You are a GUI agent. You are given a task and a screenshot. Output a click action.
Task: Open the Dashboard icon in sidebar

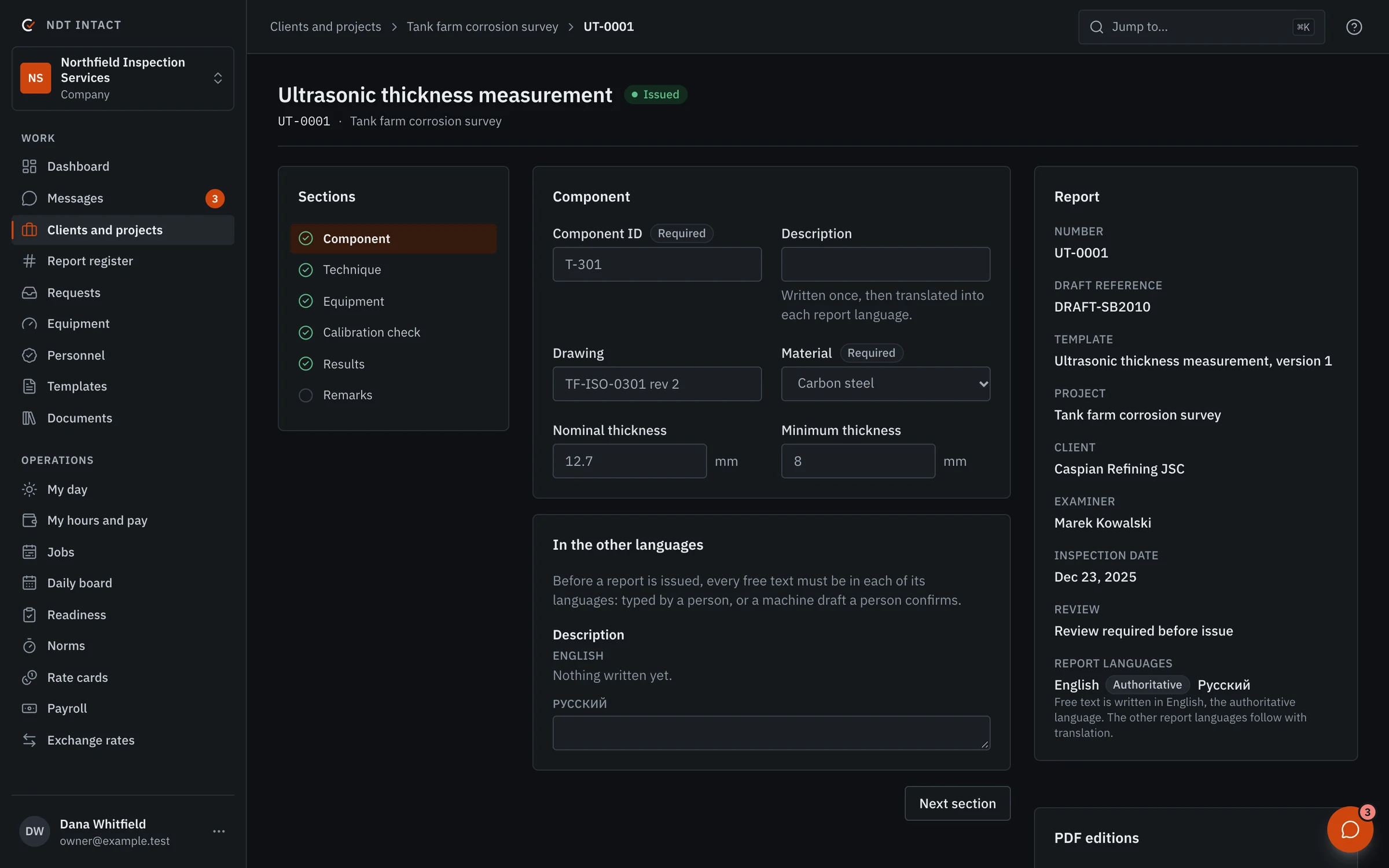(29, 167)
